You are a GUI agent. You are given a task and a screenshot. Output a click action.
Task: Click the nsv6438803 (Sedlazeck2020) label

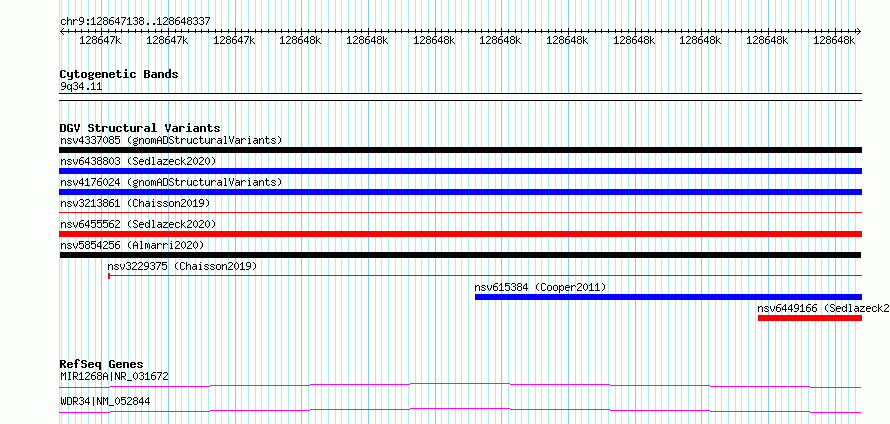pos(138,161)
